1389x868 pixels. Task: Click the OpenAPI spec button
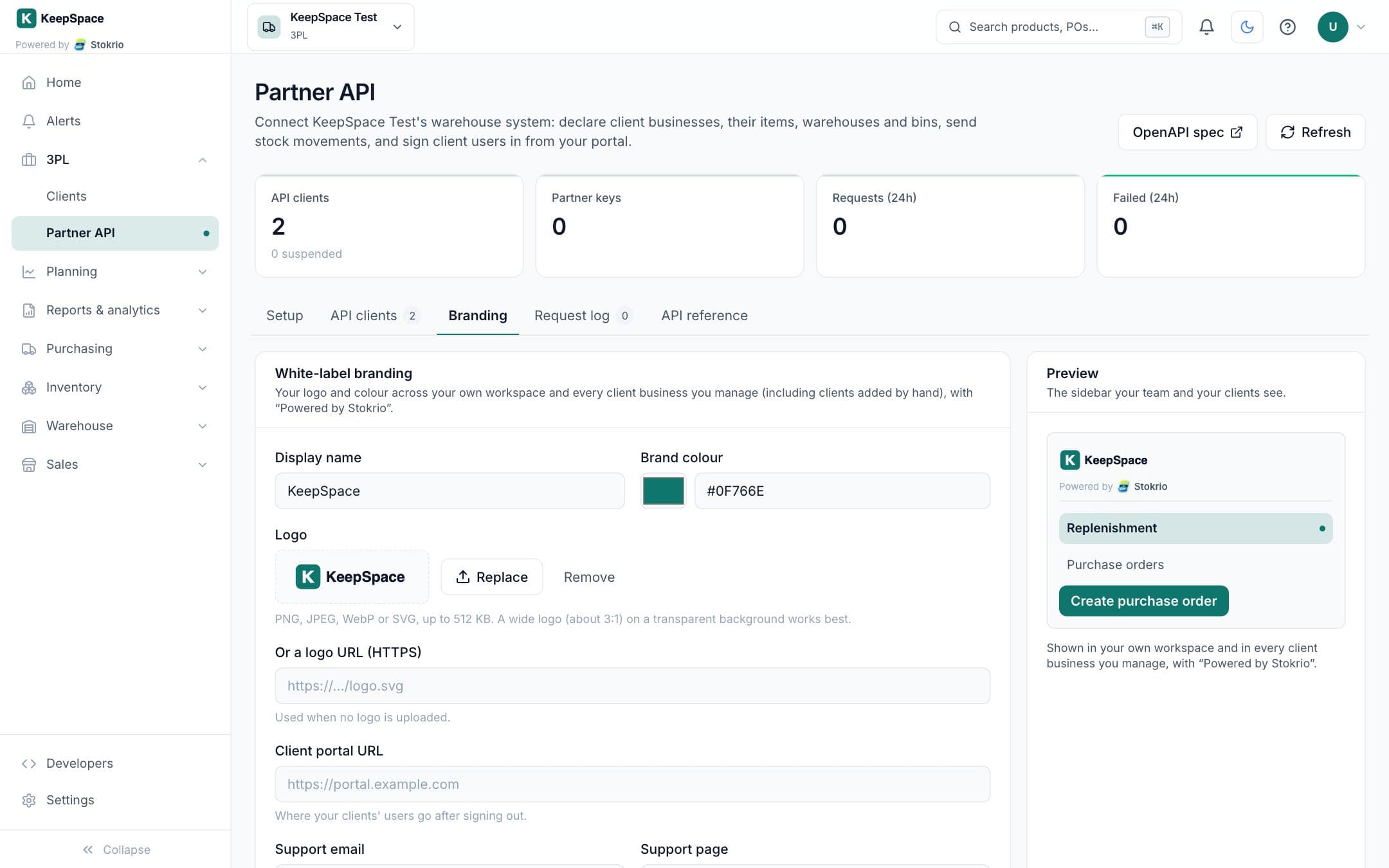click(x=1187, y=132)
